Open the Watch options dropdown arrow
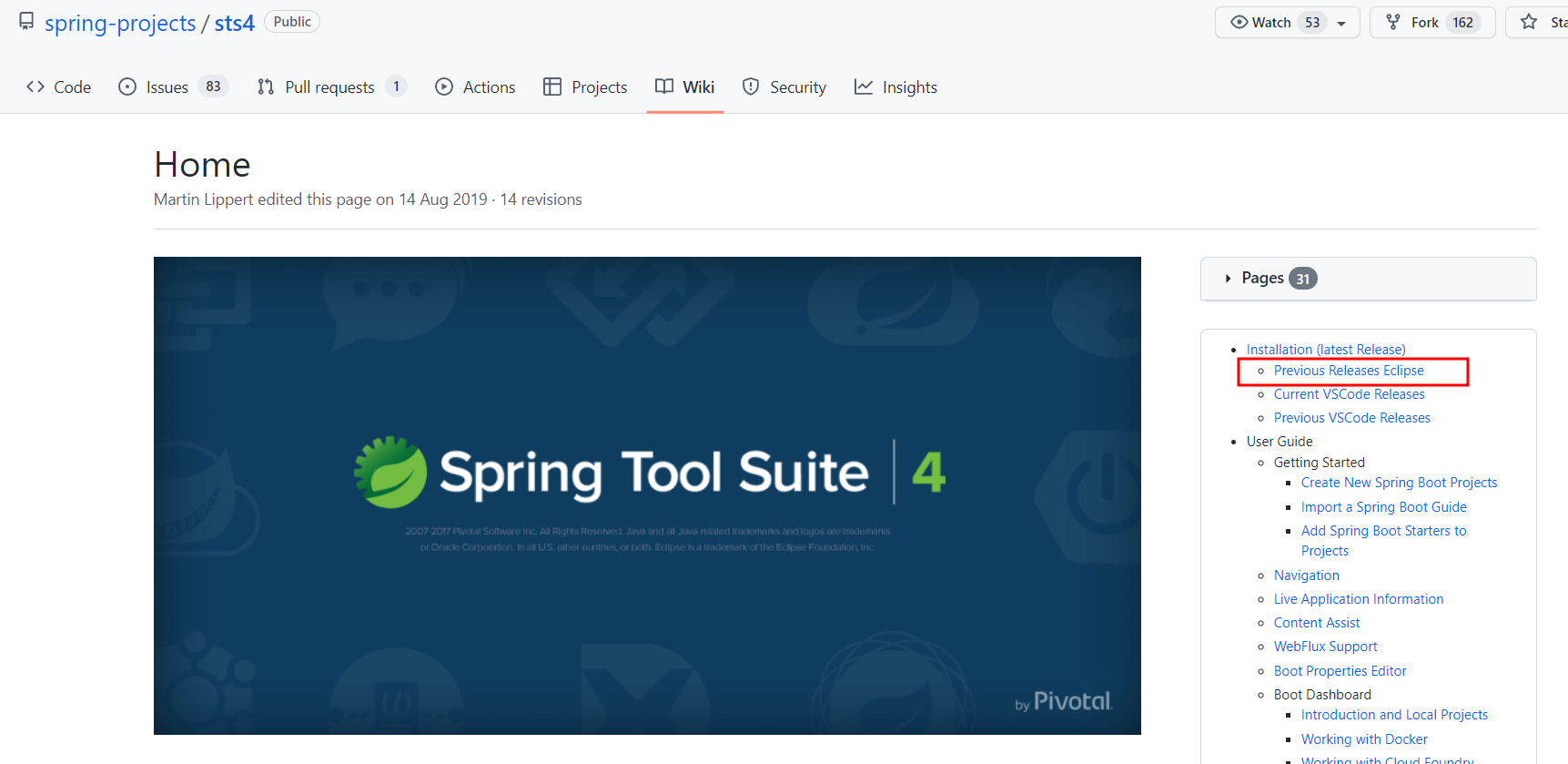The height and width of the screenshot is (764, 1568). pyautogui.click(x=1341, y=23)
